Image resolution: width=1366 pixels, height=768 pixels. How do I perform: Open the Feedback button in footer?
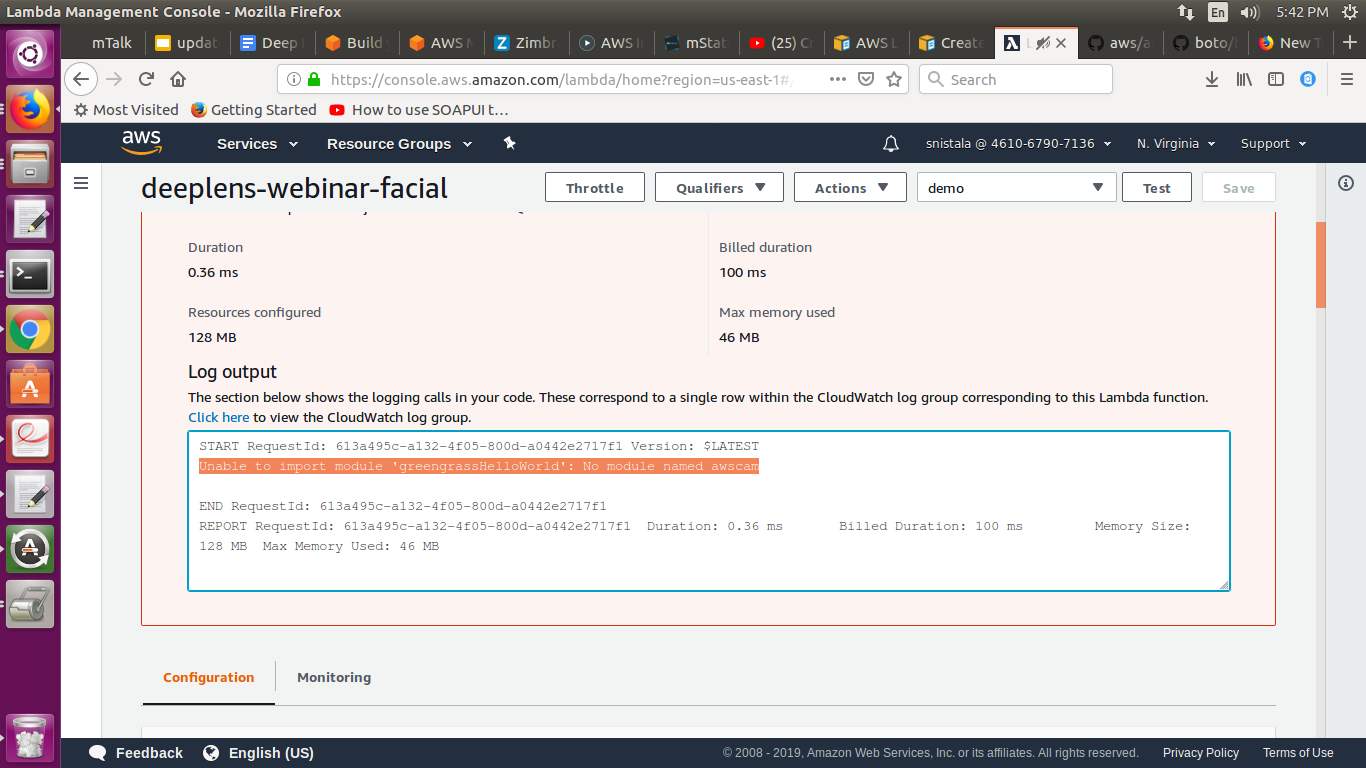(136, 753)
